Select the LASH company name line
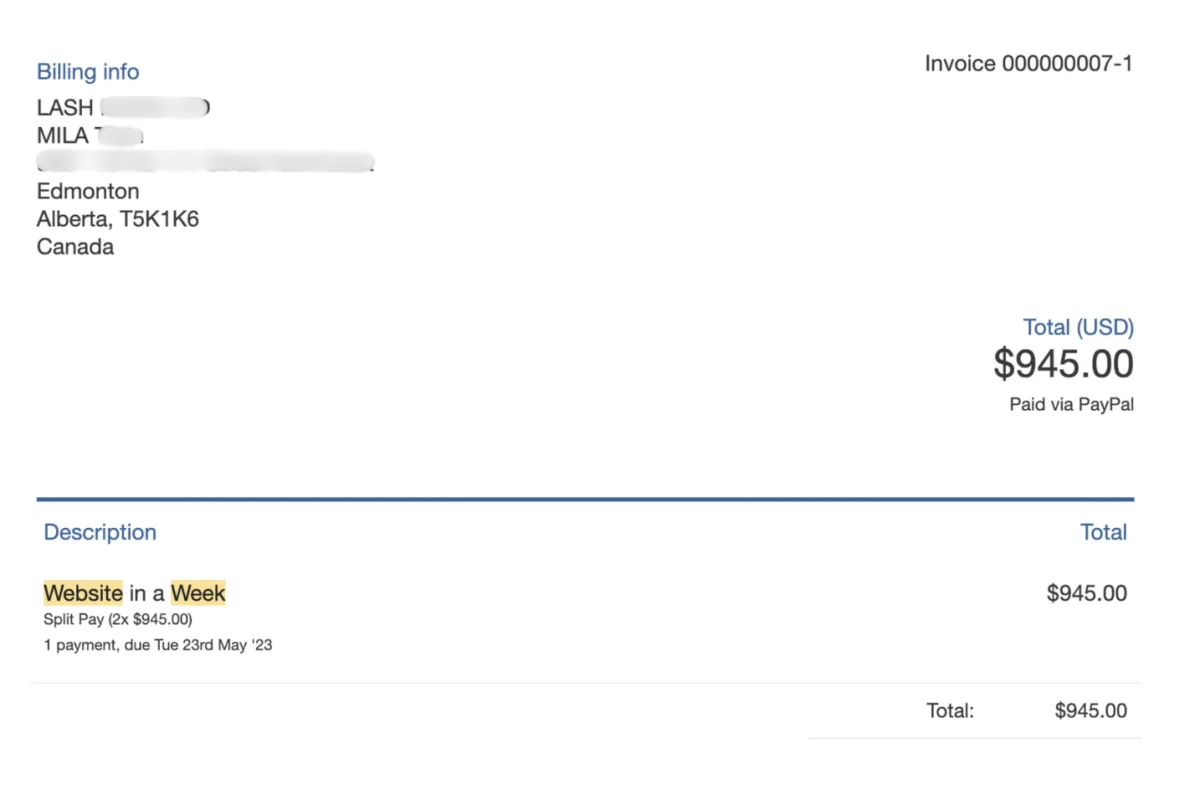Viewport: 1200px width, 805px height. point(122,108)
